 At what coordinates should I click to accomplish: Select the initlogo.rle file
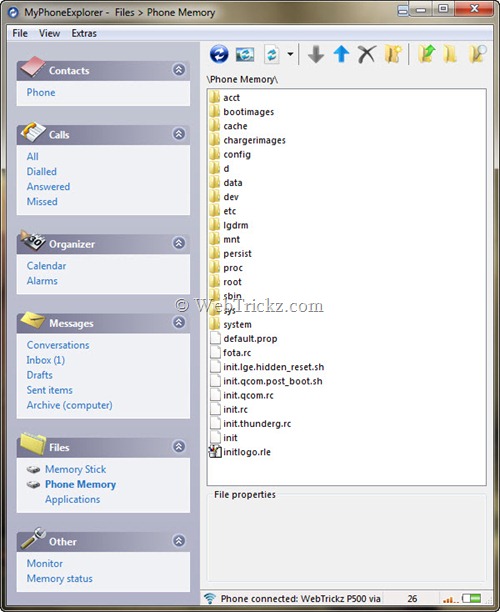tap(247, 452)
